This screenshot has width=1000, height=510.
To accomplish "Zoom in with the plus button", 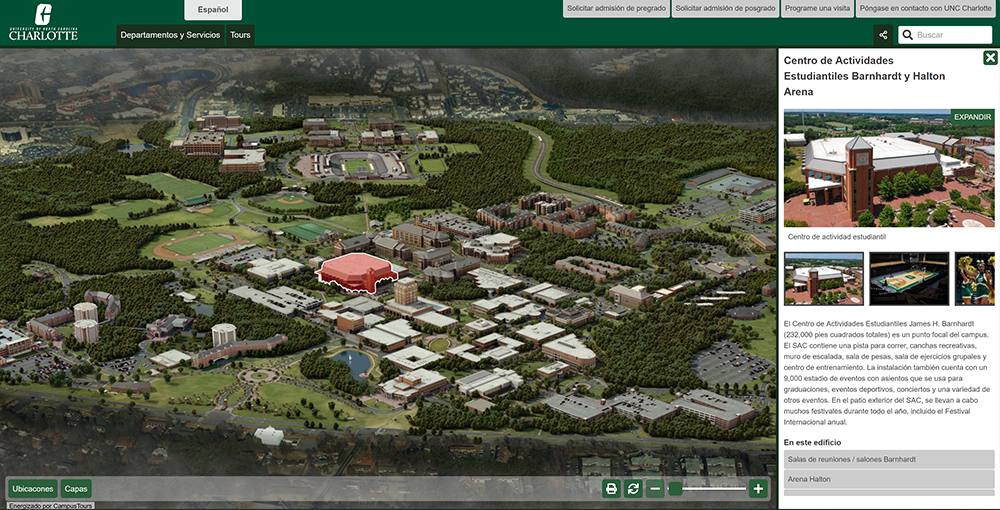I will coord(758,489).
